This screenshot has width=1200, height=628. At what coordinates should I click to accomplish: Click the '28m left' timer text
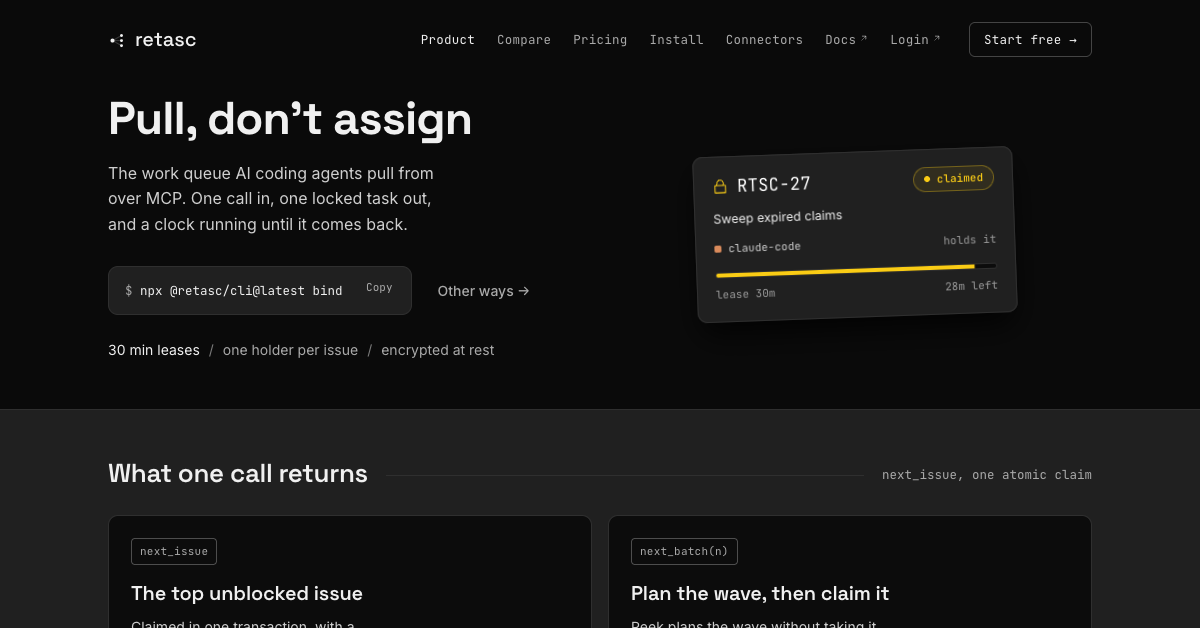pyautogui.click(x=971, y=286)
